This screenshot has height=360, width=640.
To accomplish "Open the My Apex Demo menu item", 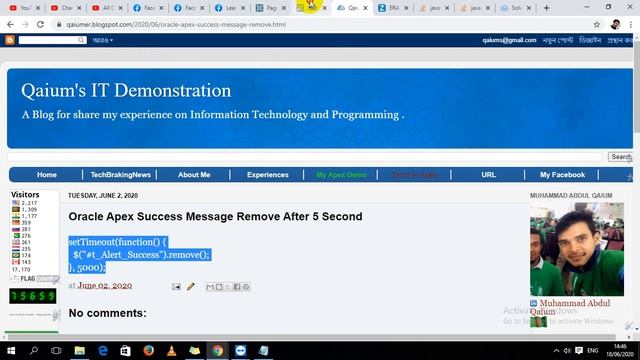I will (x=341, y=175).
